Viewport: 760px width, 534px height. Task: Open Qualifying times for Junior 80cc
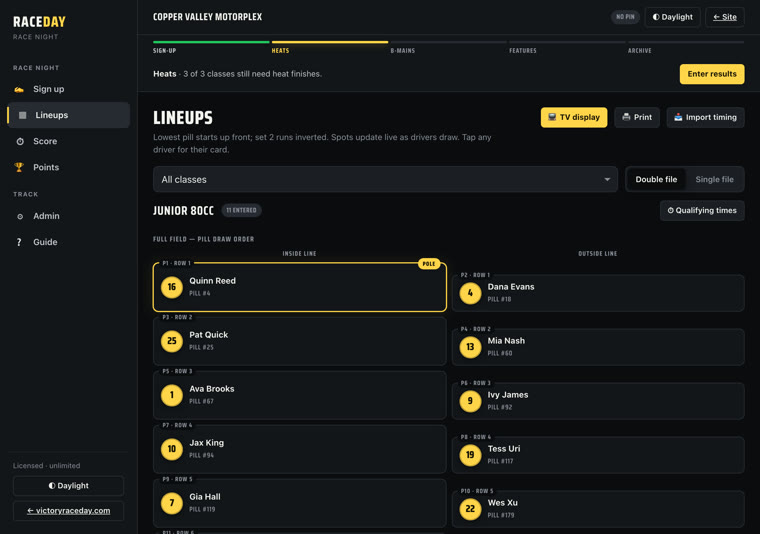pyautogui.click(x=702, y=210)
